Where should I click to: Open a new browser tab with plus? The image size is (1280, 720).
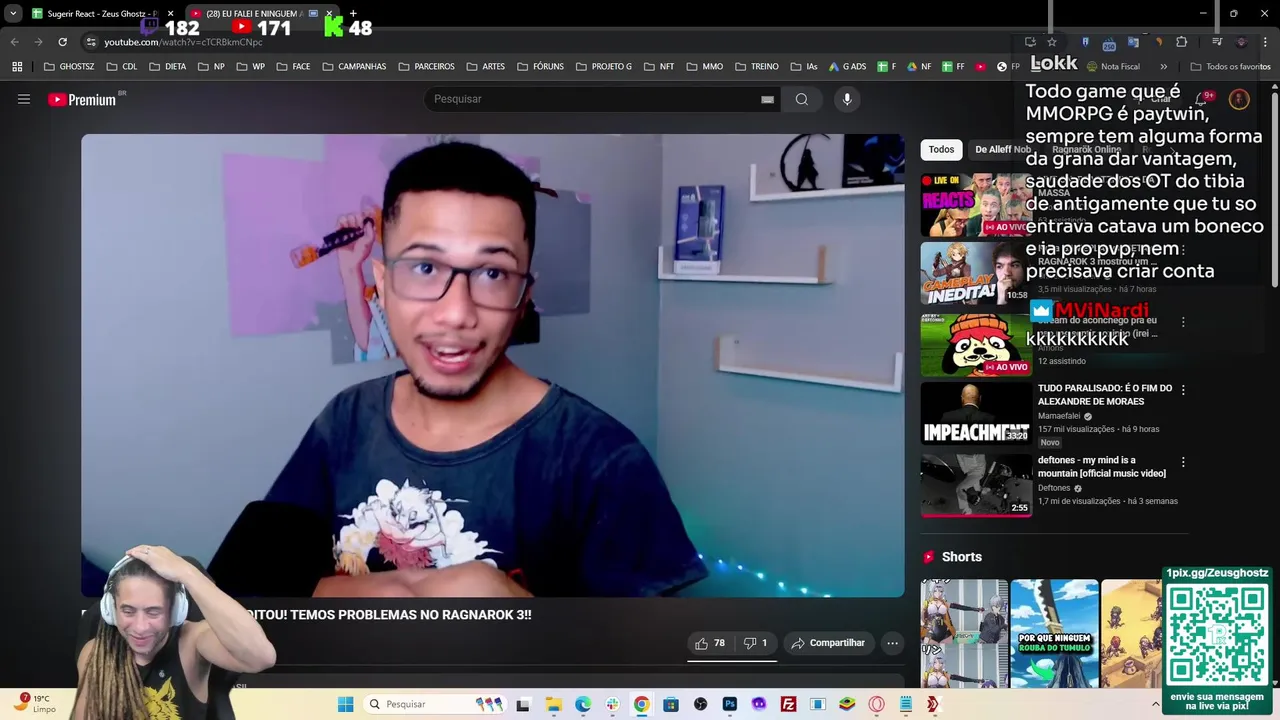pyautogui.click(x=353, y=13)
